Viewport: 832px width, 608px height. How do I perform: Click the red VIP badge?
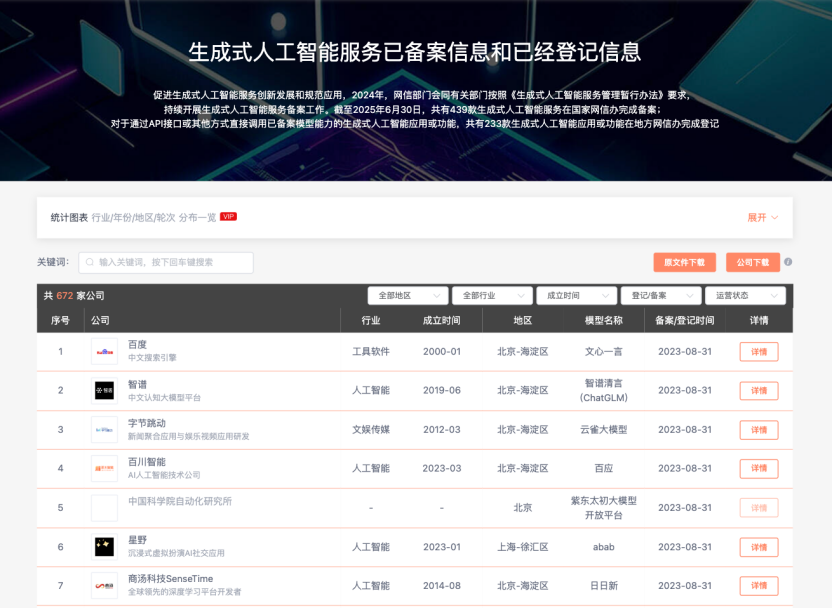tap(229, 216)
